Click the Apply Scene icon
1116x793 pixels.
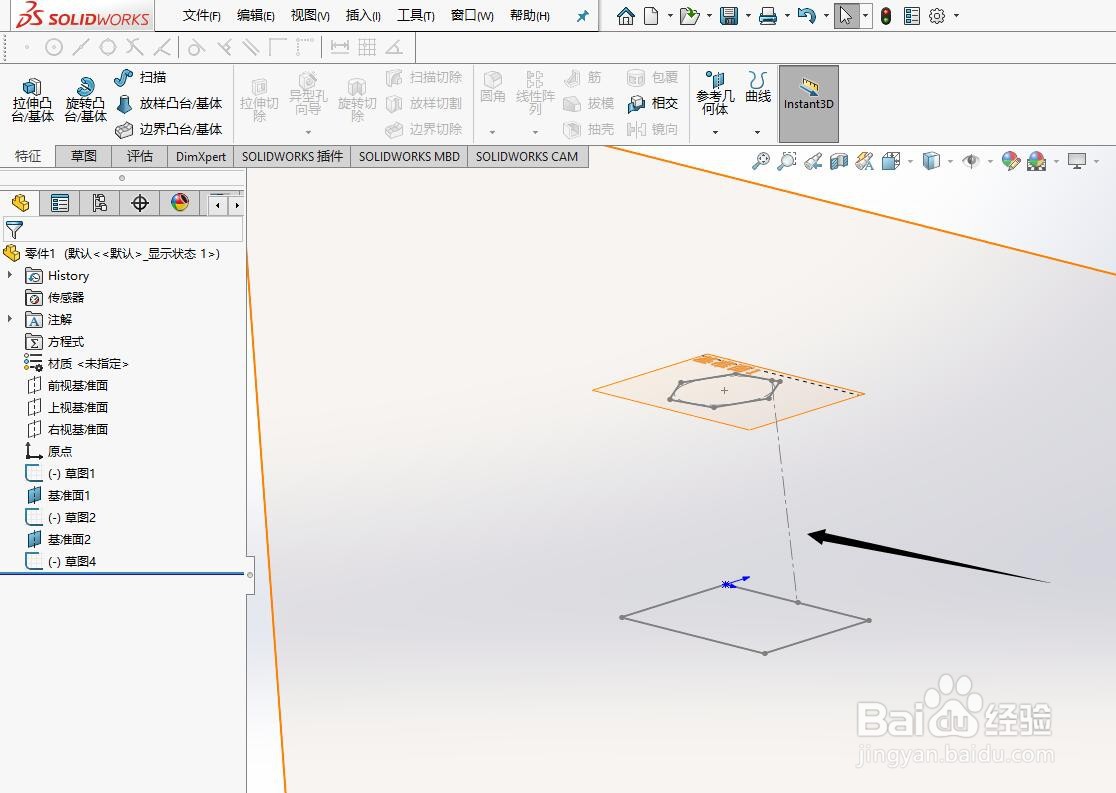click(x=1036, y=162)
